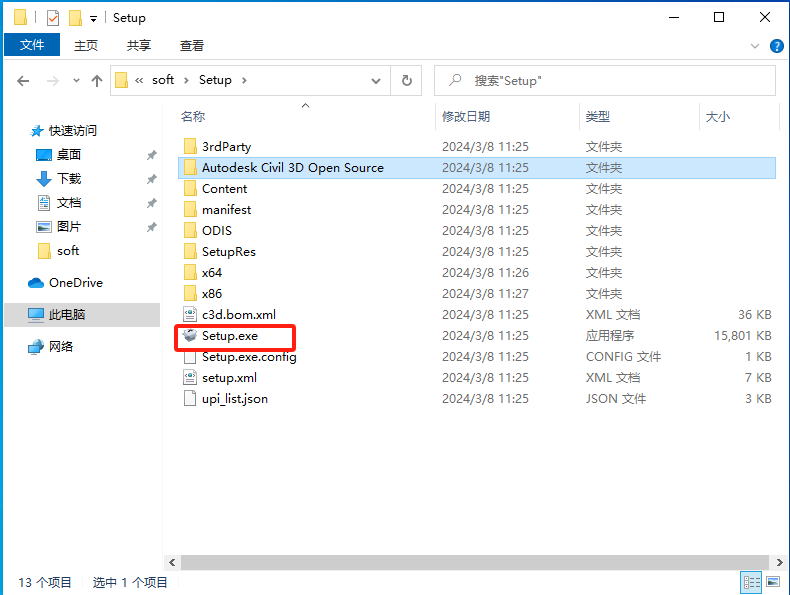Unpin 下载 using its pin icon
Viewport: 790px width, 595px height.
(152, 179)
